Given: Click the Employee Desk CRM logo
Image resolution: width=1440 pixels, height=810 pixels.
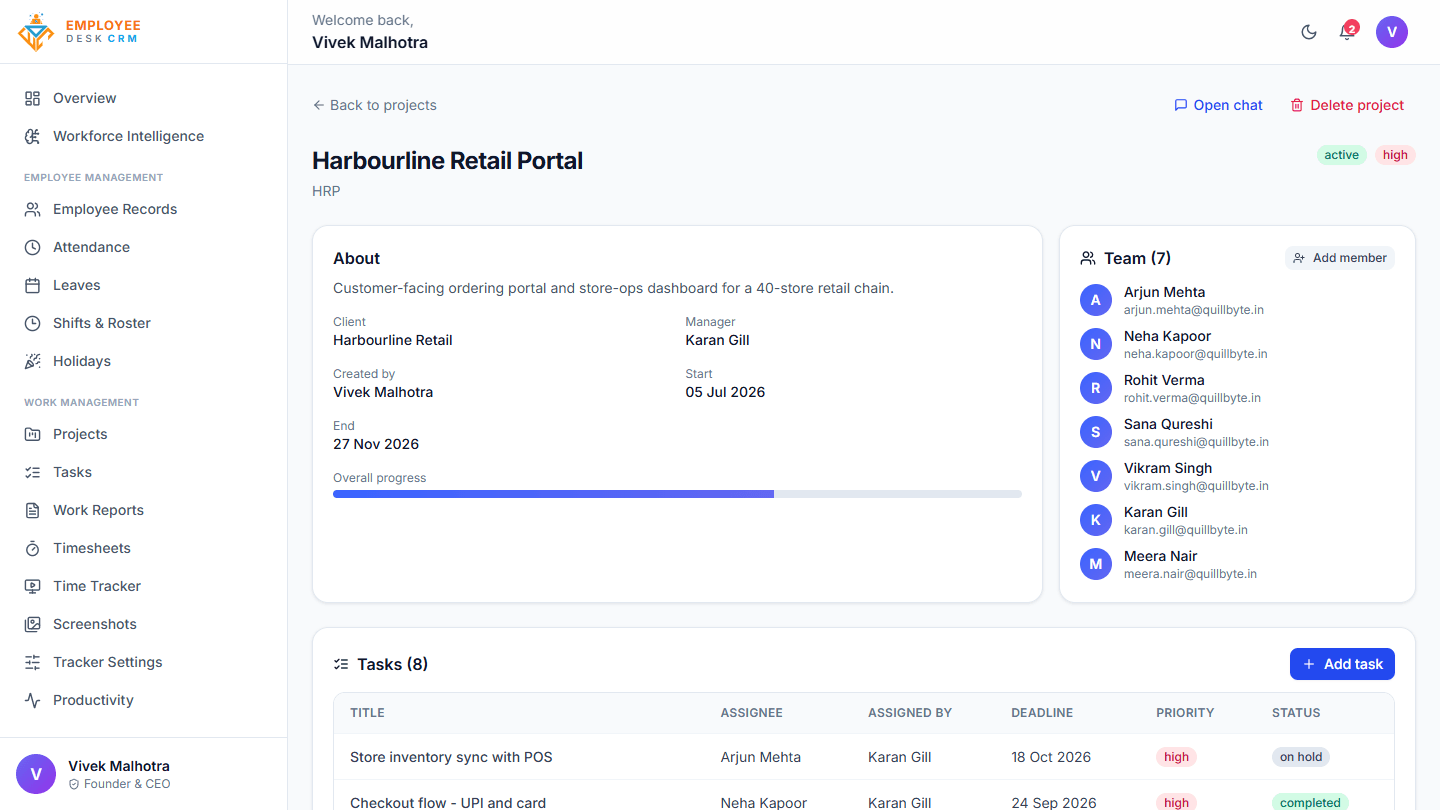Looking at the screenshot, I should pos(80,32).
